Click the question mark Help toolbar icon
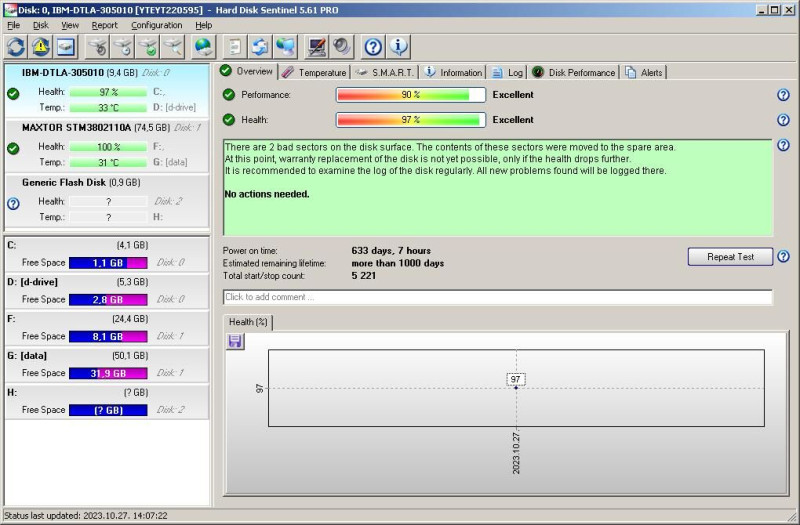Image resolution: width=800 pixels, height=525 pixels. [x=373, y=47]
